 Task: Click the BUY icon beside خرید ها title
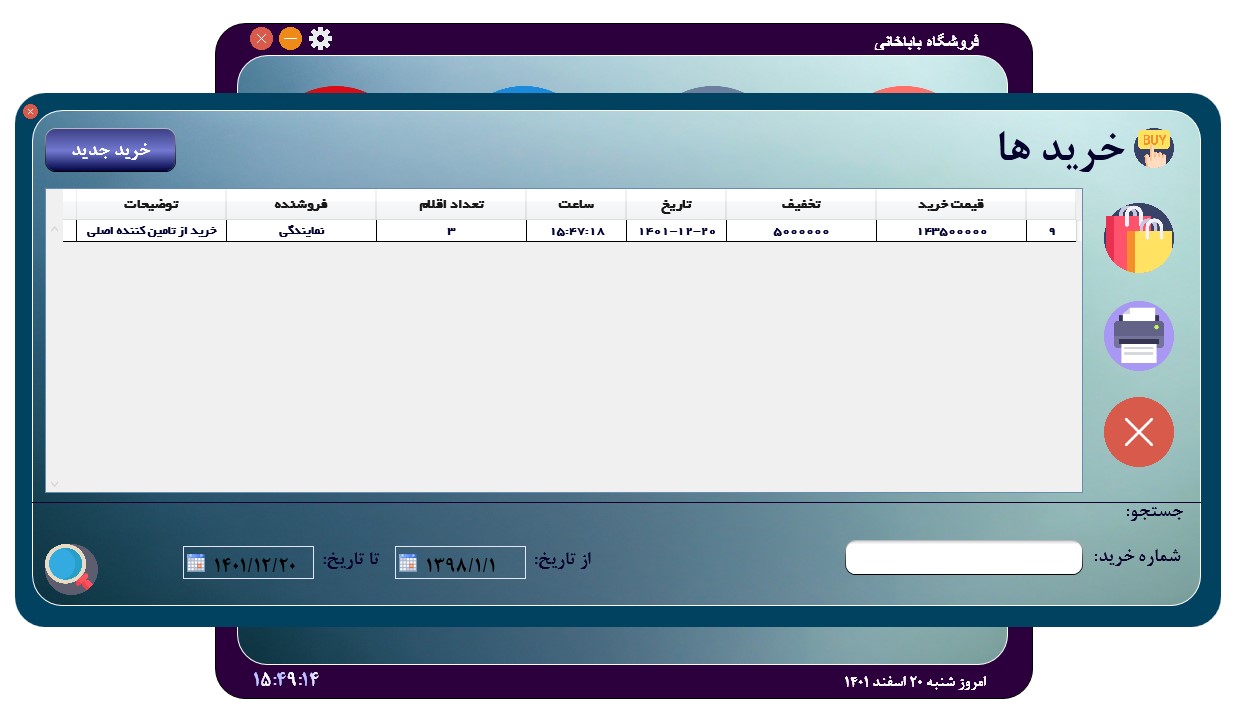point(1154,148)
